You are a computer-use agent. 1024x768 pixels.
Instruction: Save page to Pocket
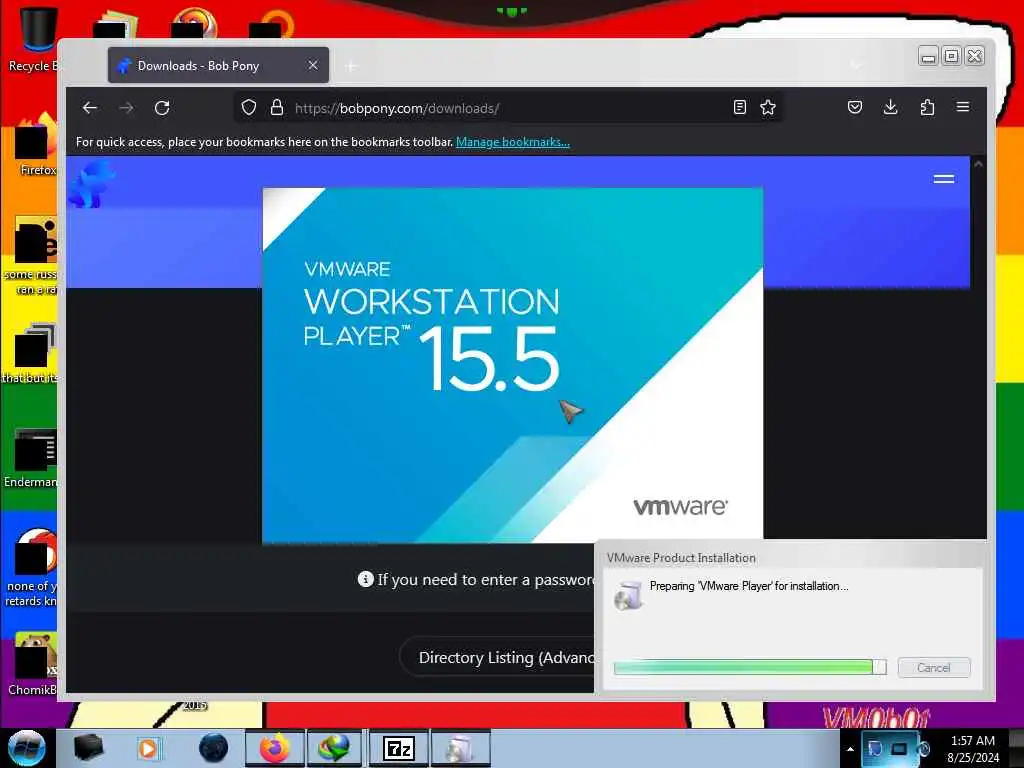coord(855,107)
